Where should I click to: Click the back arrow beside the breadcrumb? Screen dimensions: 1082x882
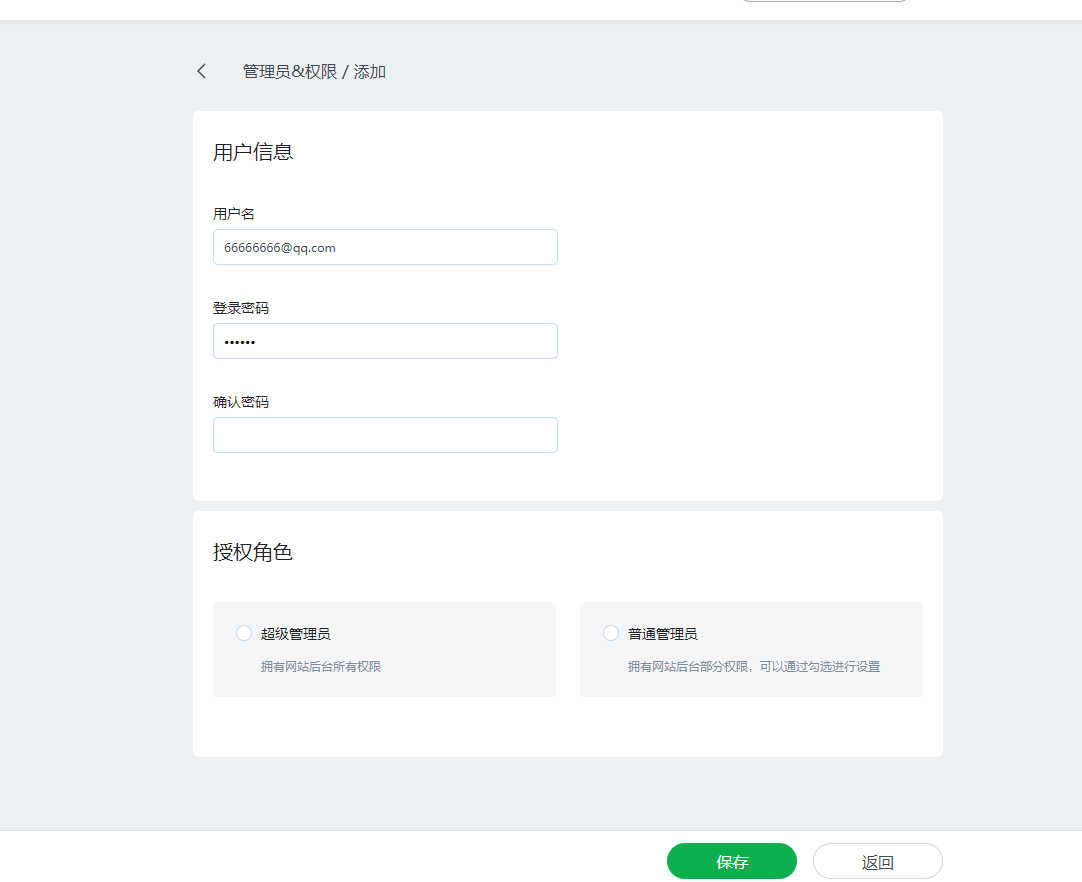point(201,71)
